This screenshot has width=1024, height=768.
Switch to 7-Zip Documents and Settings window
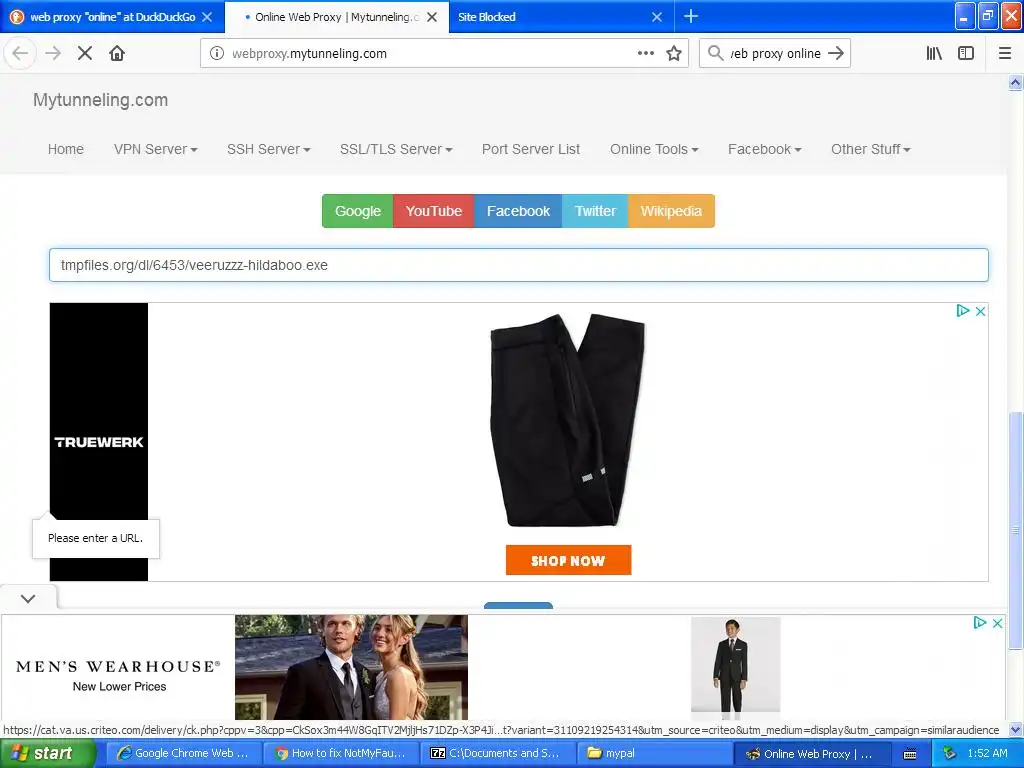coord(498,753)
